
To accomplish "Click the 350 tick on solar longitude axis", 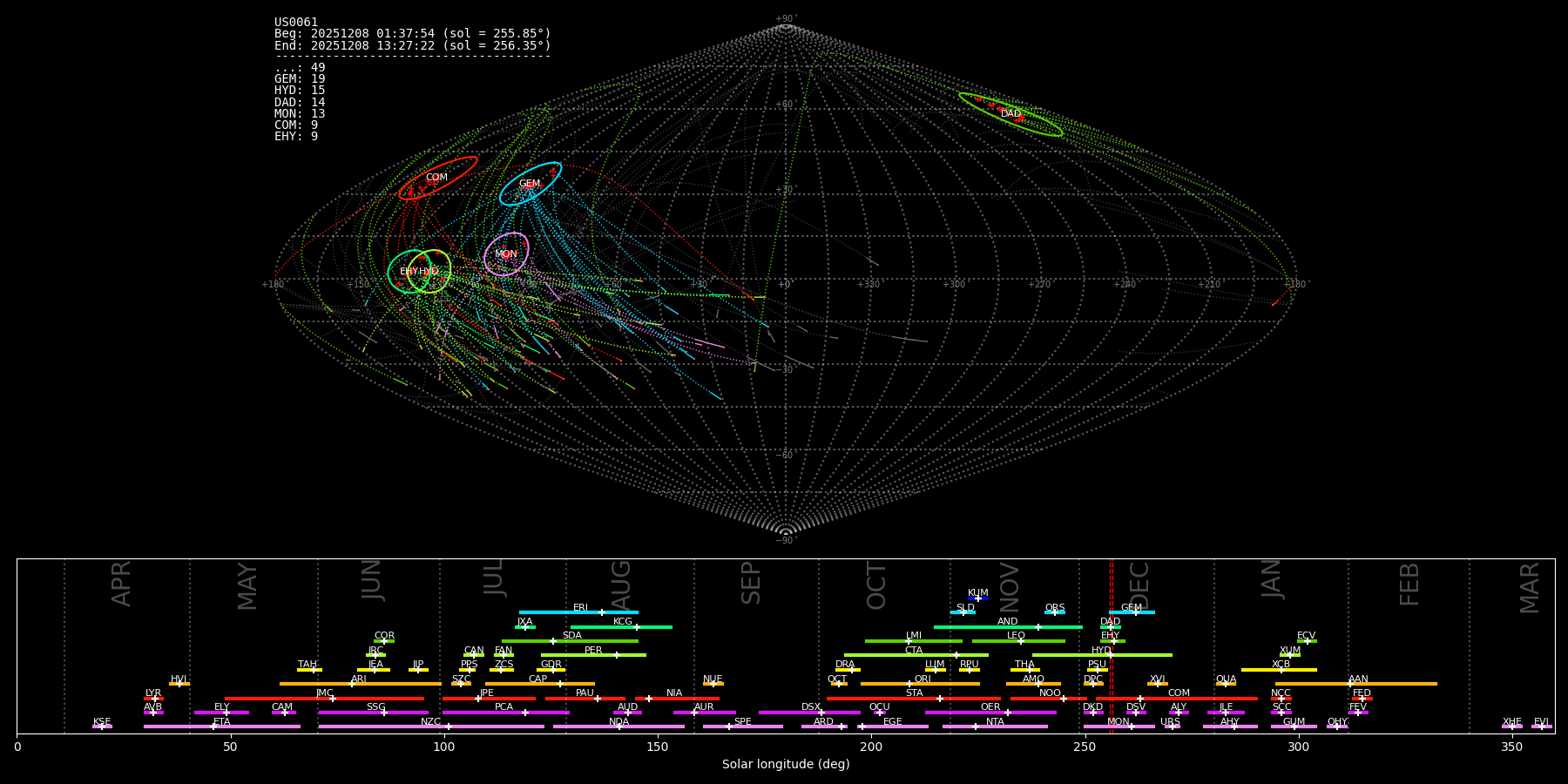I will (x=1512, y=747).
